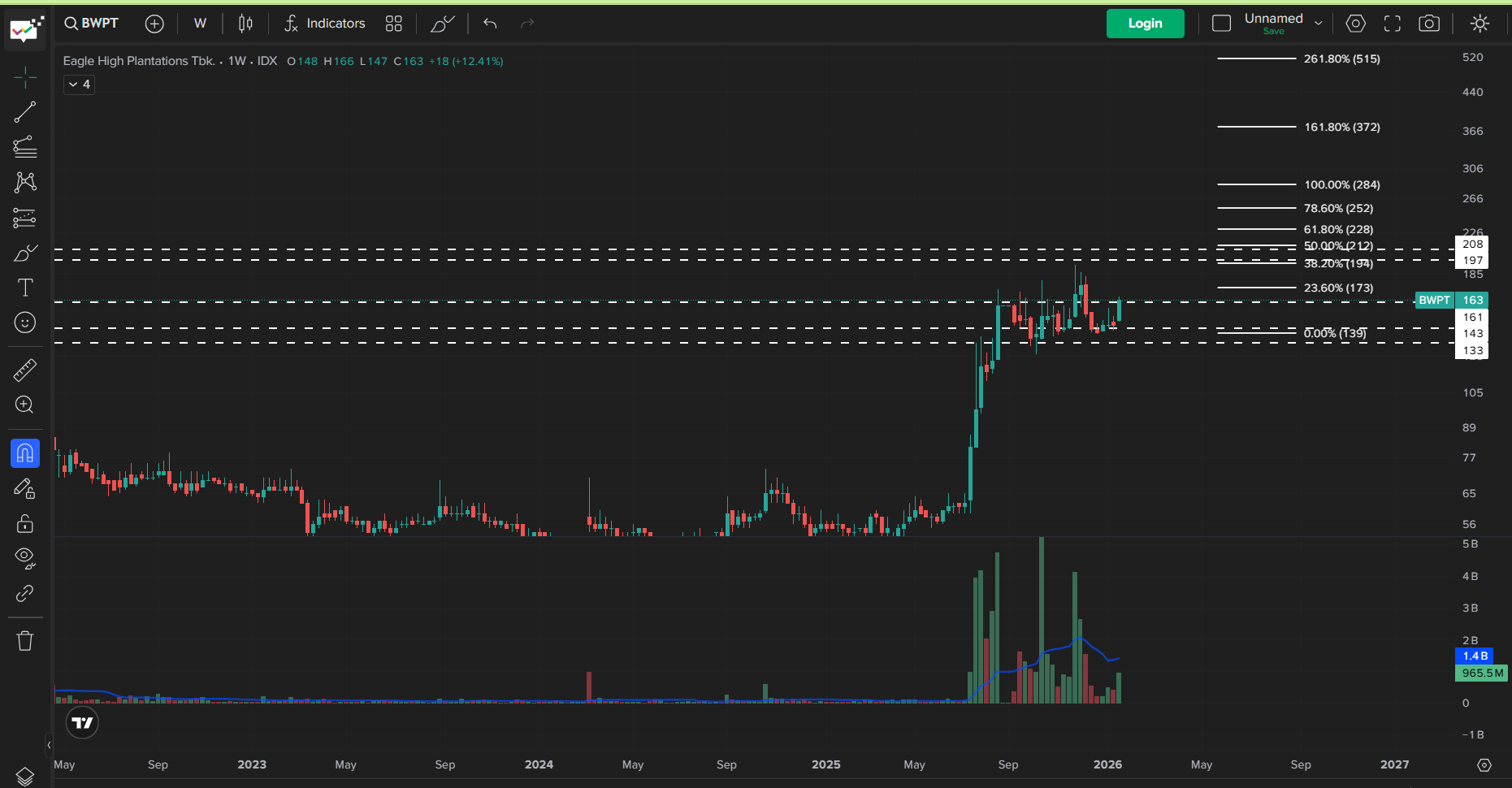Toggle stay in drawing mode
Screen dimensions: 1512x788
pyautogui.click(x=25, y=488)
